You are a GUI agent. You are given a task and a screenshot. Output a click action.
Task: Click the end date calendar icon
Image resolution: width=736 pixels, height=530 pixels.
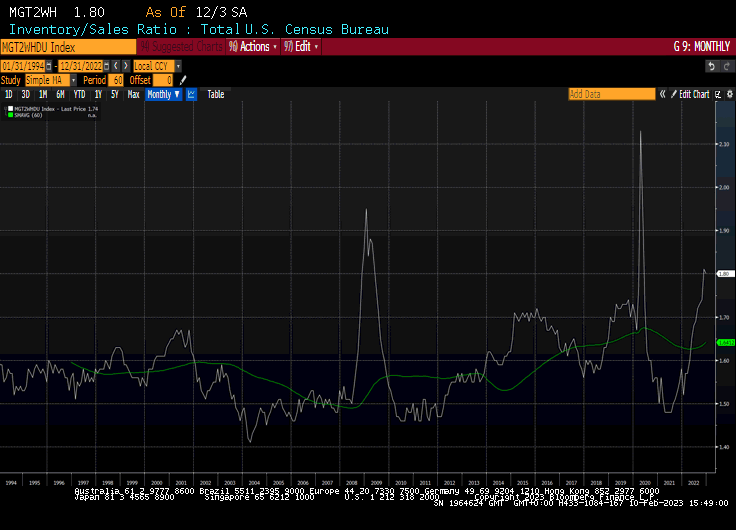click(x=108, y=65)
